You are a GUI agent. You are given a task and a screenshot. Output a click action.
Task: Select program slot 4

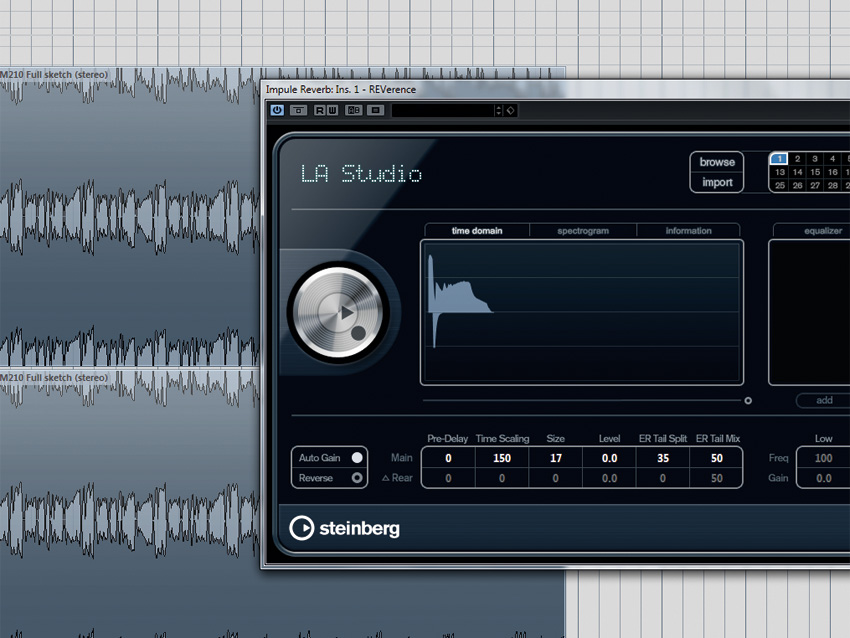click(x=832, y=158)
